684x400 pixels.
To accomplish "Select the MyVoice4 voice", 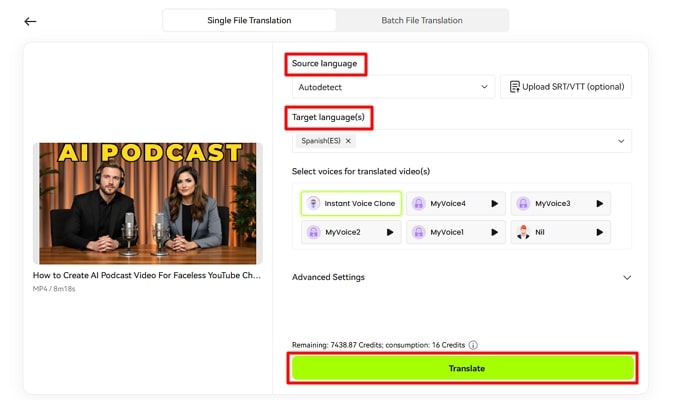I will [456, 203].
